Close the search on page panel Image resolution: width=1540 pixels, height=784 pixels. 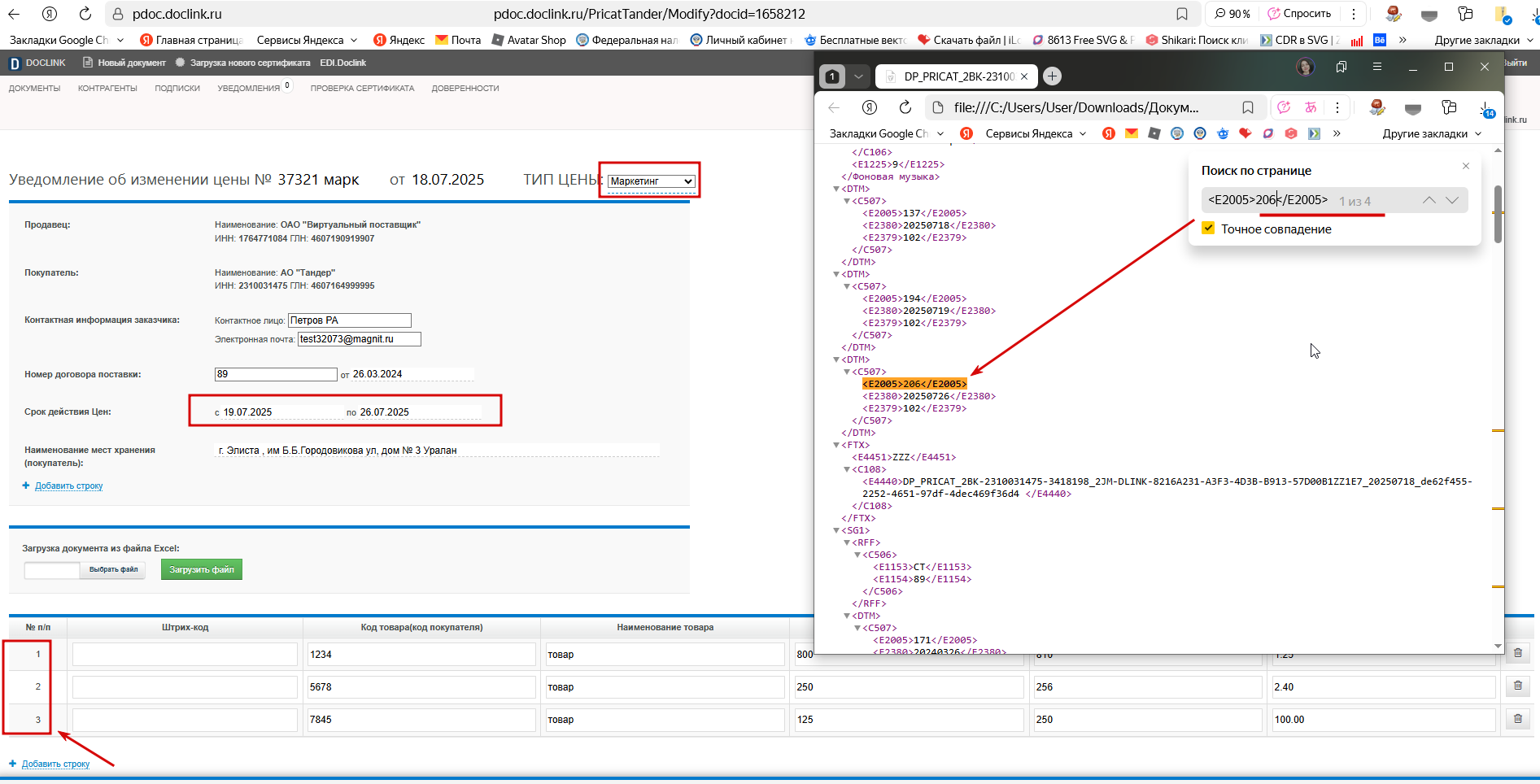pos(1466,166)
